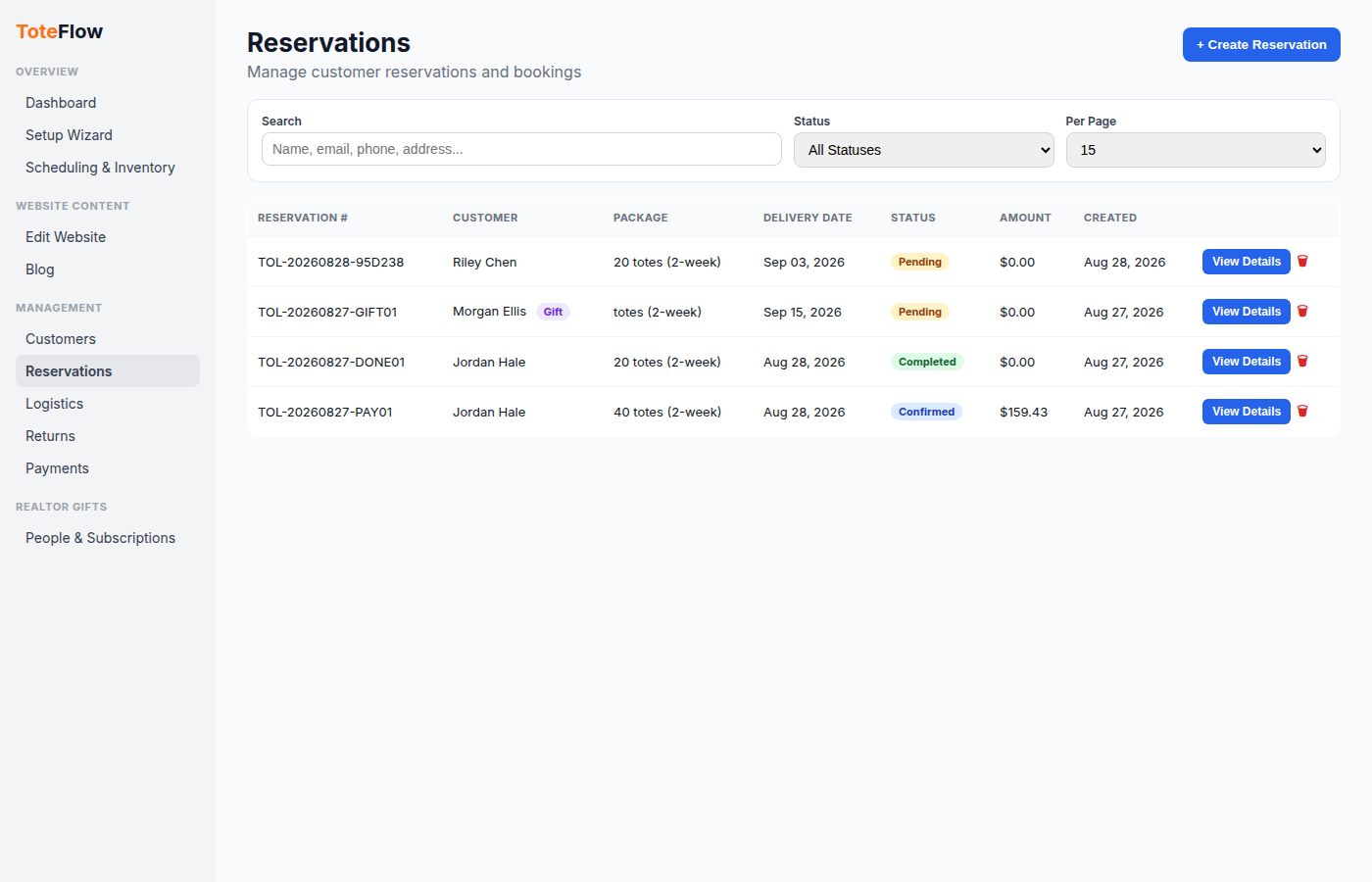
Task: Open Scheduling & Inventory page
Action: point(108,168)
